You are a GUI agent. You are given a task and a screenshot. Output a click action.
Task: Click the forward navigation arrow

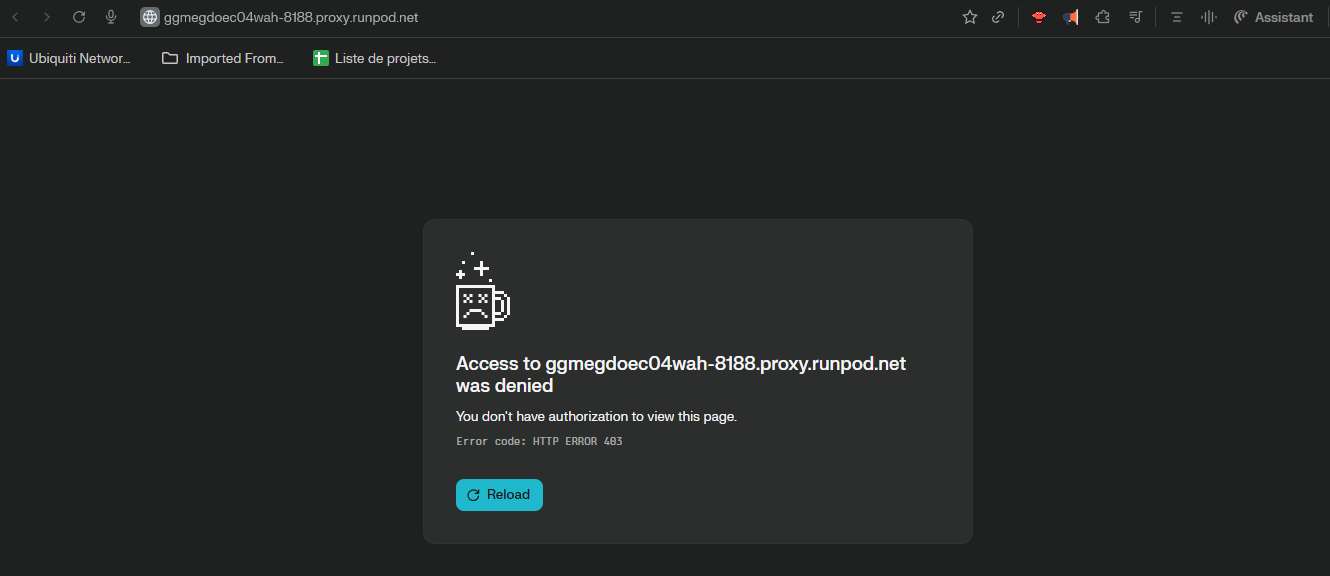point(46,17)
